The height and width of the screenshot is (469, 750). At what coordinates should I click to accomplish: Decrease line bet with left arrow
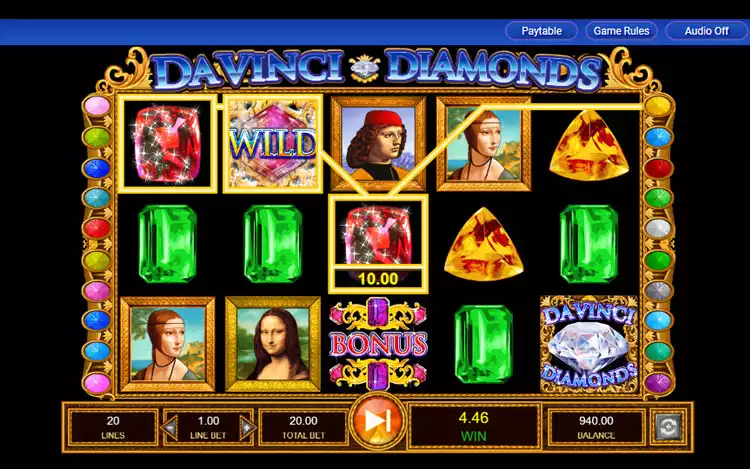click(x=170, y=427)
